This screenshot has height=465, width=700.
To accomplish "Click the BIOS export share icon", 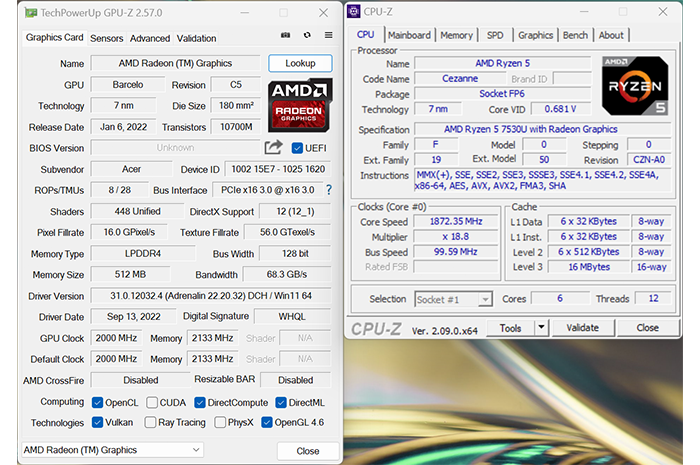I will 273,147.
